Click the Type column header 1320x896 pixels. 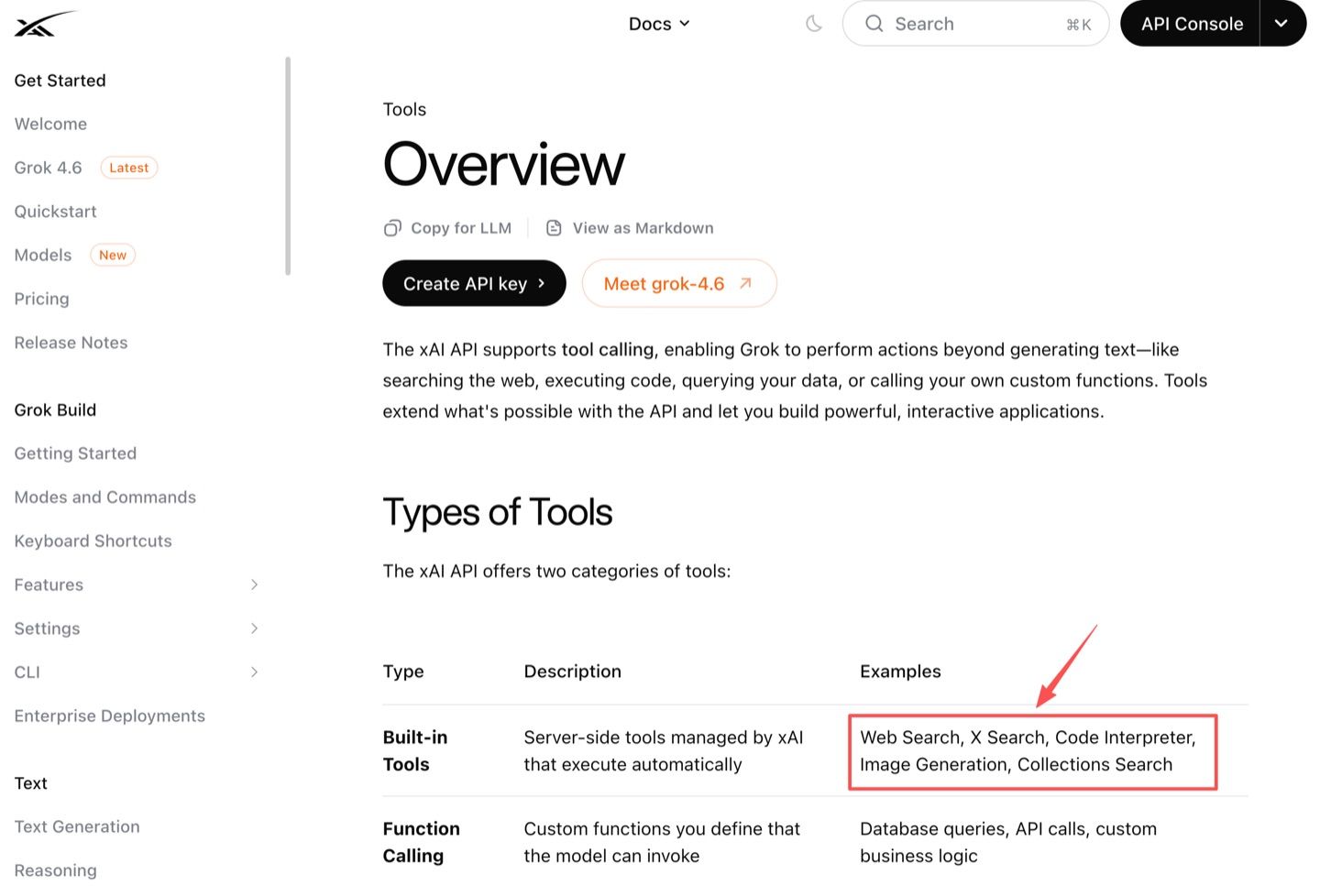[403, 672]
